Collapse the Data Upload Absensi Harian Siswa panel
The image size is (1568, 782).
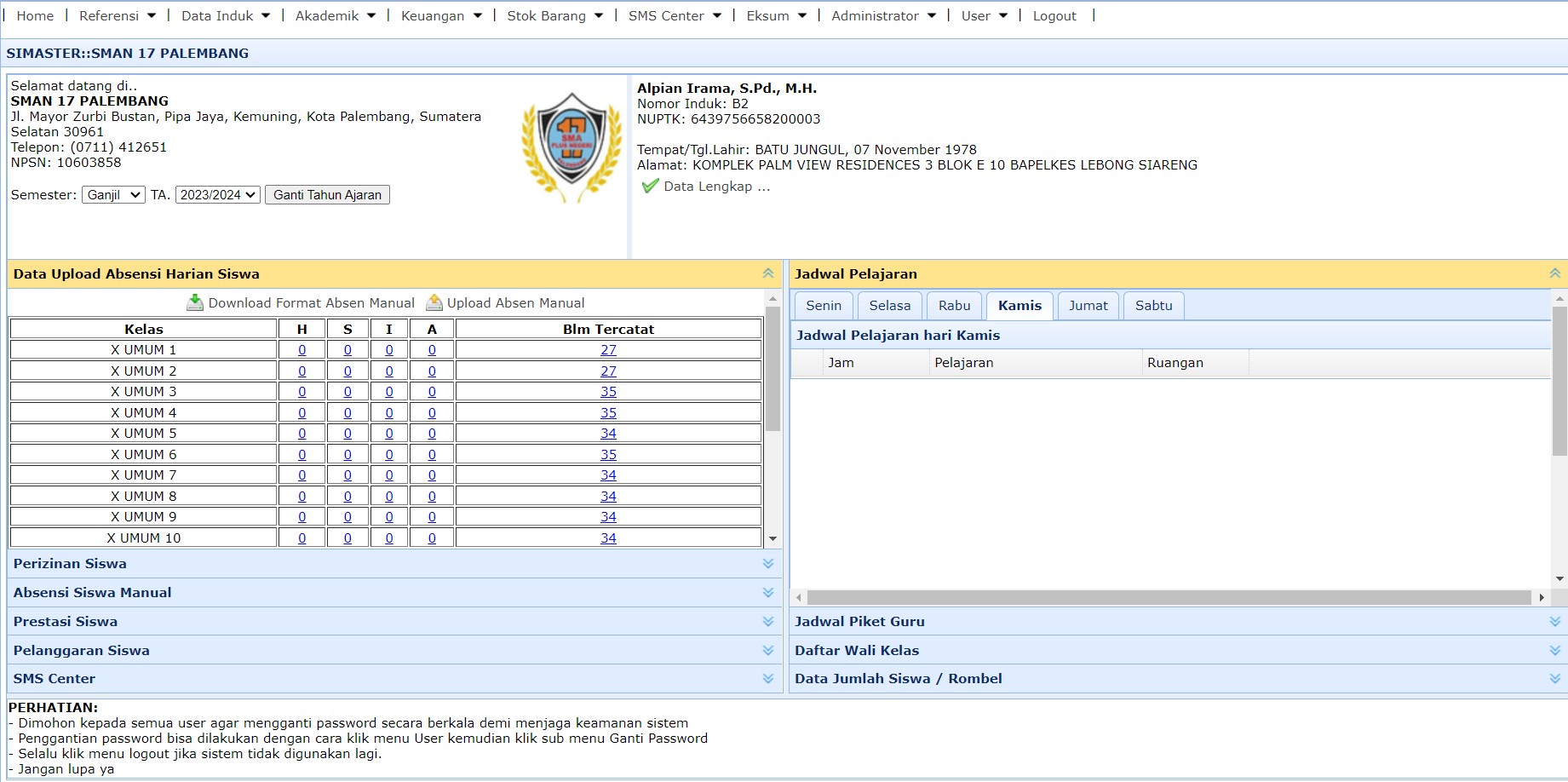click(767, 273)
